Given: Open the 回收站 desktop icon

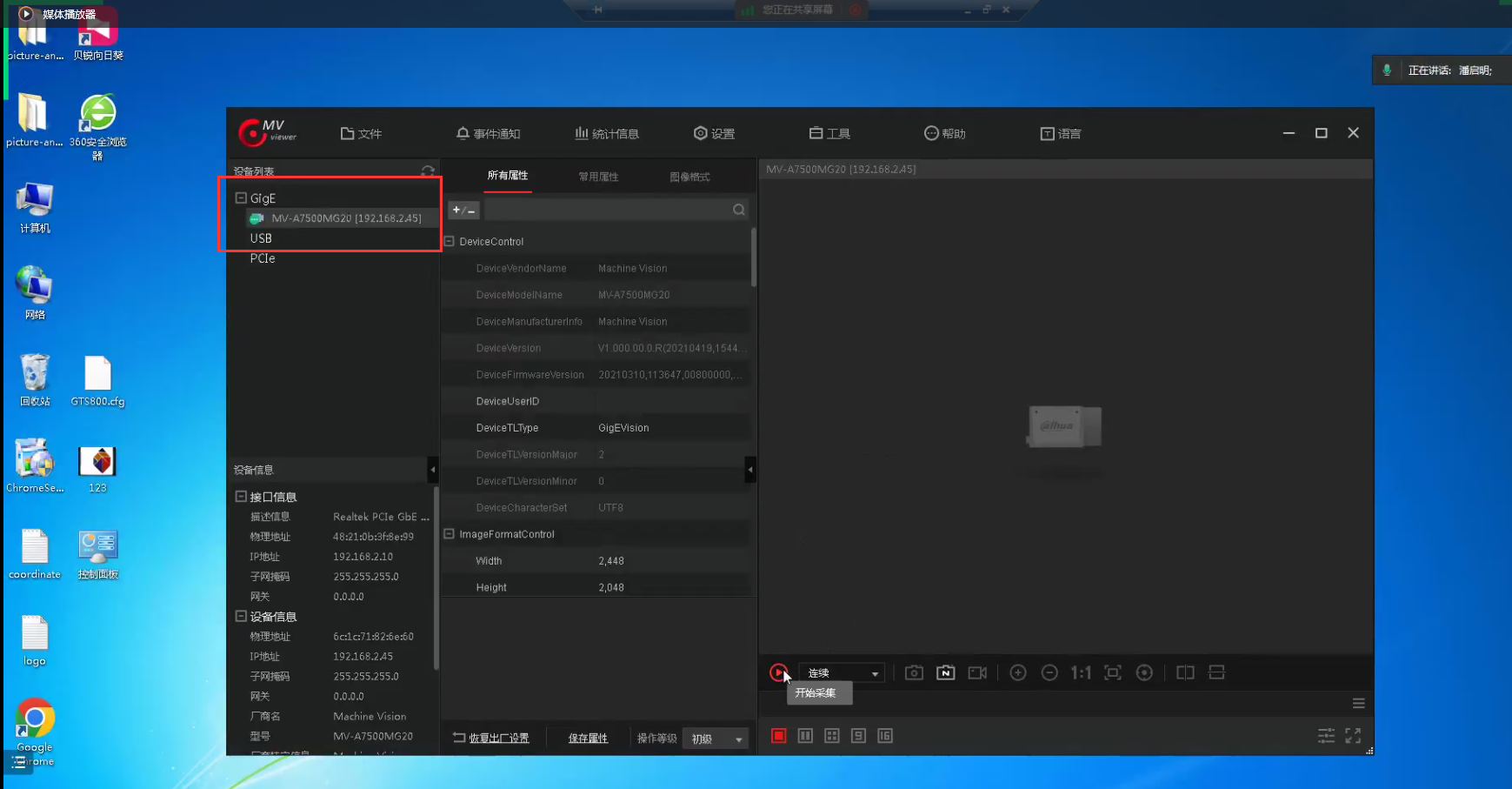Looking at the screenshot, I should [x=35, y=380].
